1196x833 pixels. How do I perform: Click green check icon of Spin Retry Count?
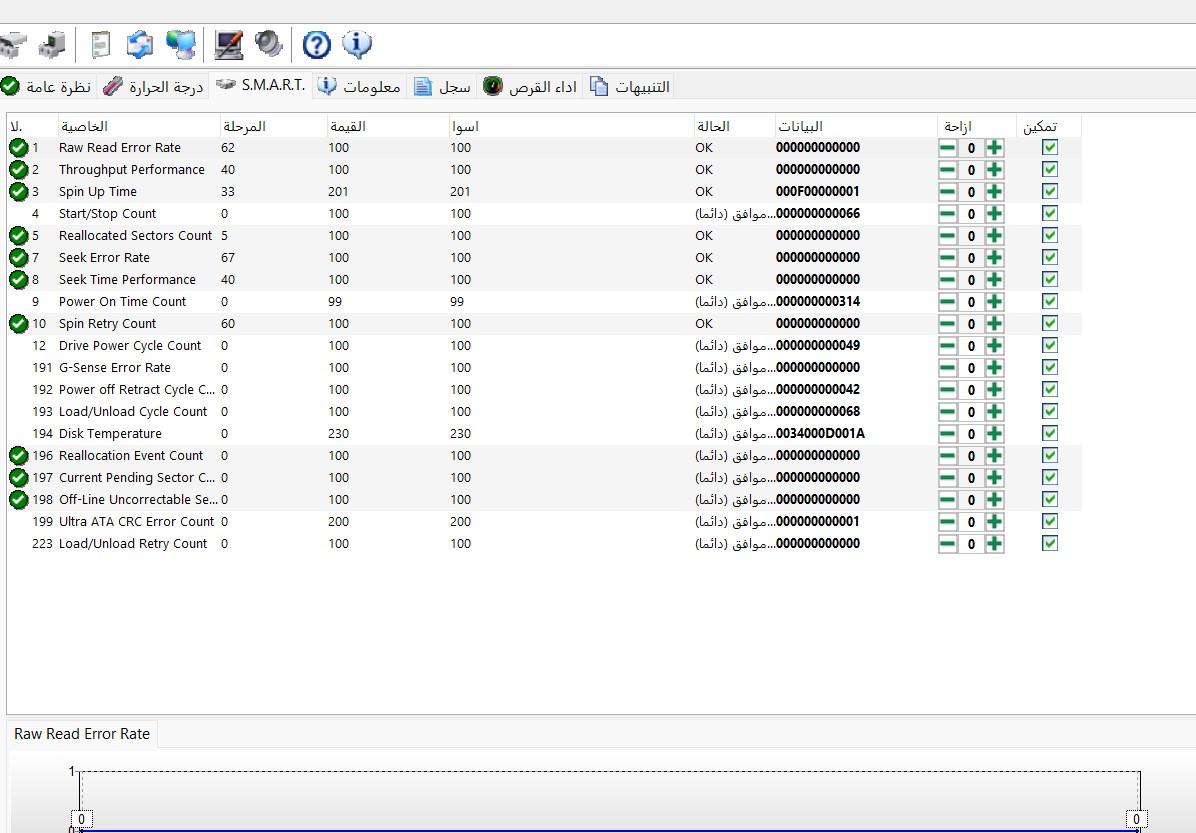pyautogui.click(x=18, y=323)
